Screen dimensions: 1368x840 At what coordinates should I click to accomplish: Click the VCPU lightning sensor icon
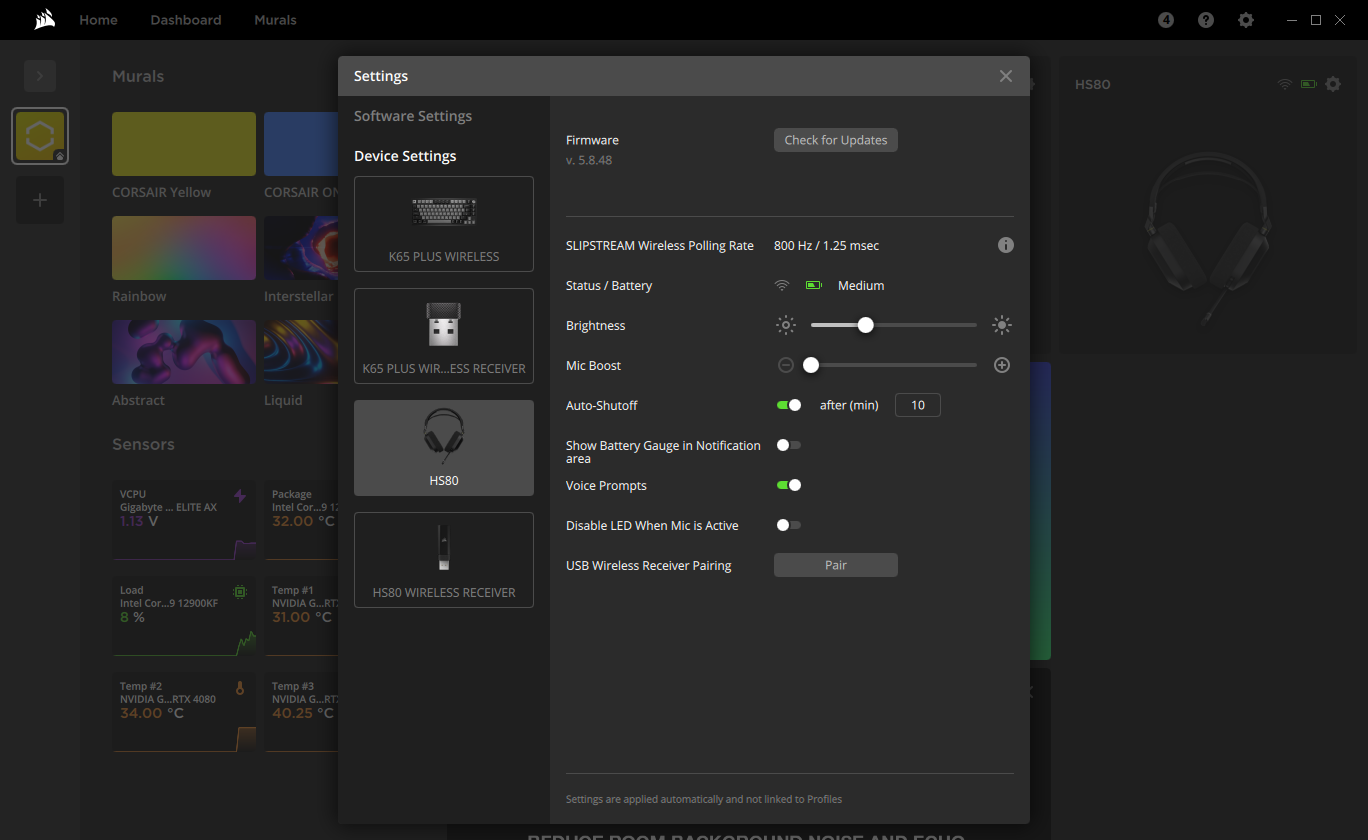(x=240, y=496)
